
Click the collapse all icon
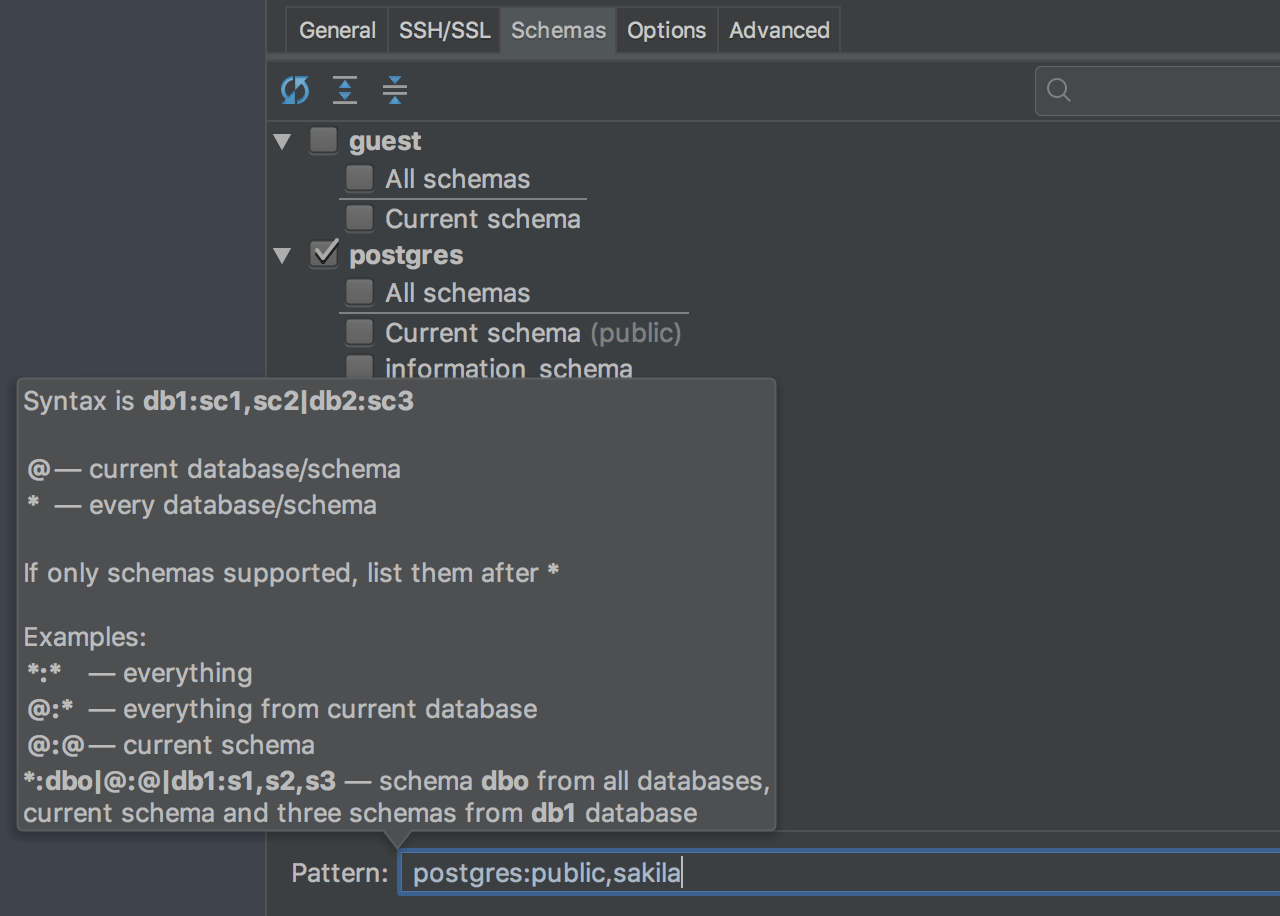click(x=395, y=91)
